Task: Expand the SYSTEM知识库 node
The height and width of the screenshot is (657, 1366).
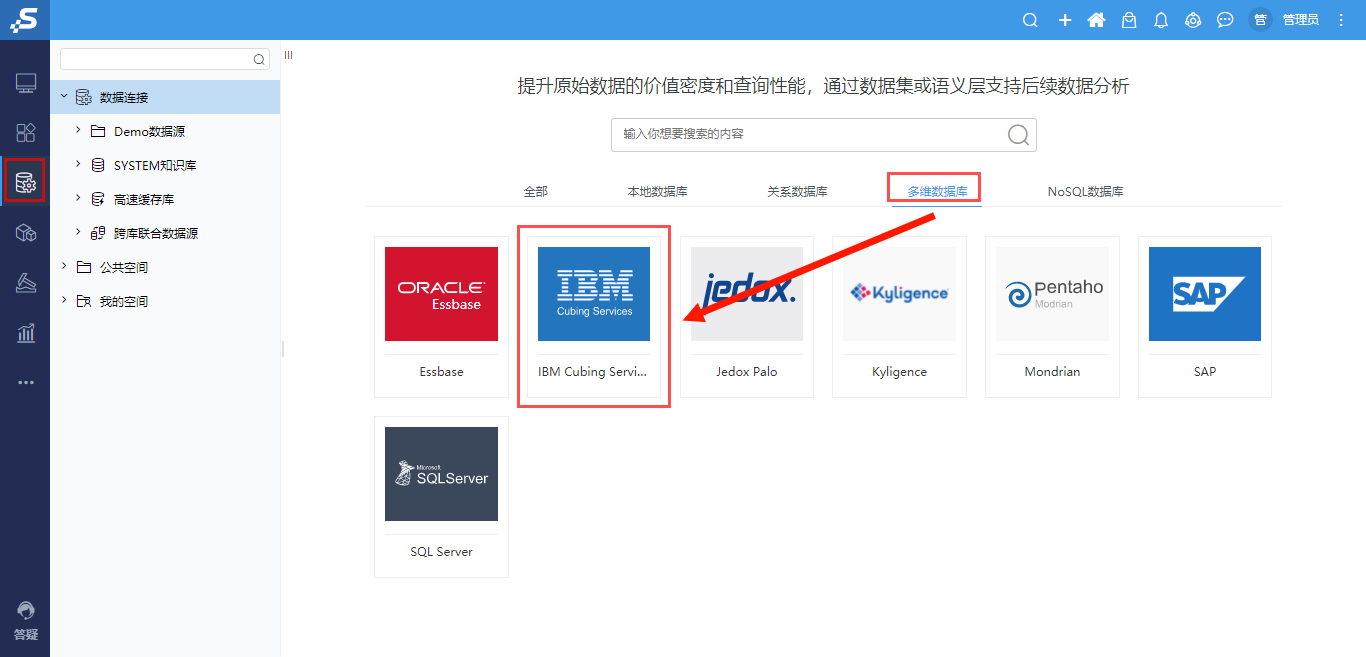Action: pyautogui.click(x=79, y=165)
